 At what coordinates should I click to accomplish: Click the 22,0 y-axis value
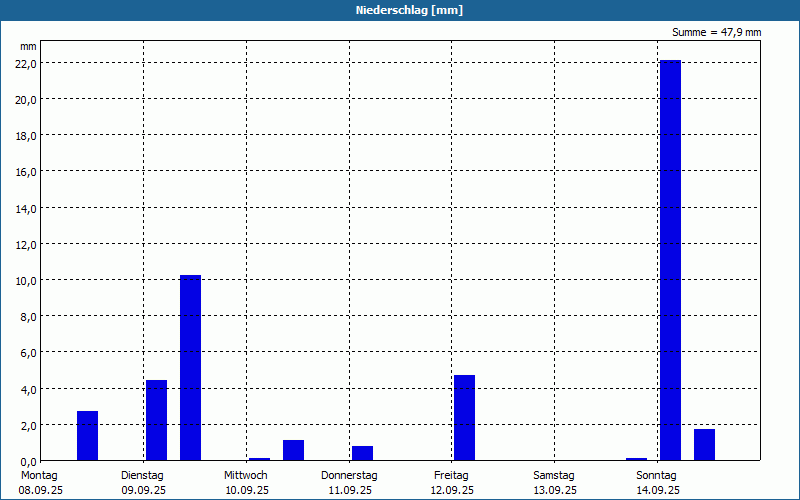point(26,64)
